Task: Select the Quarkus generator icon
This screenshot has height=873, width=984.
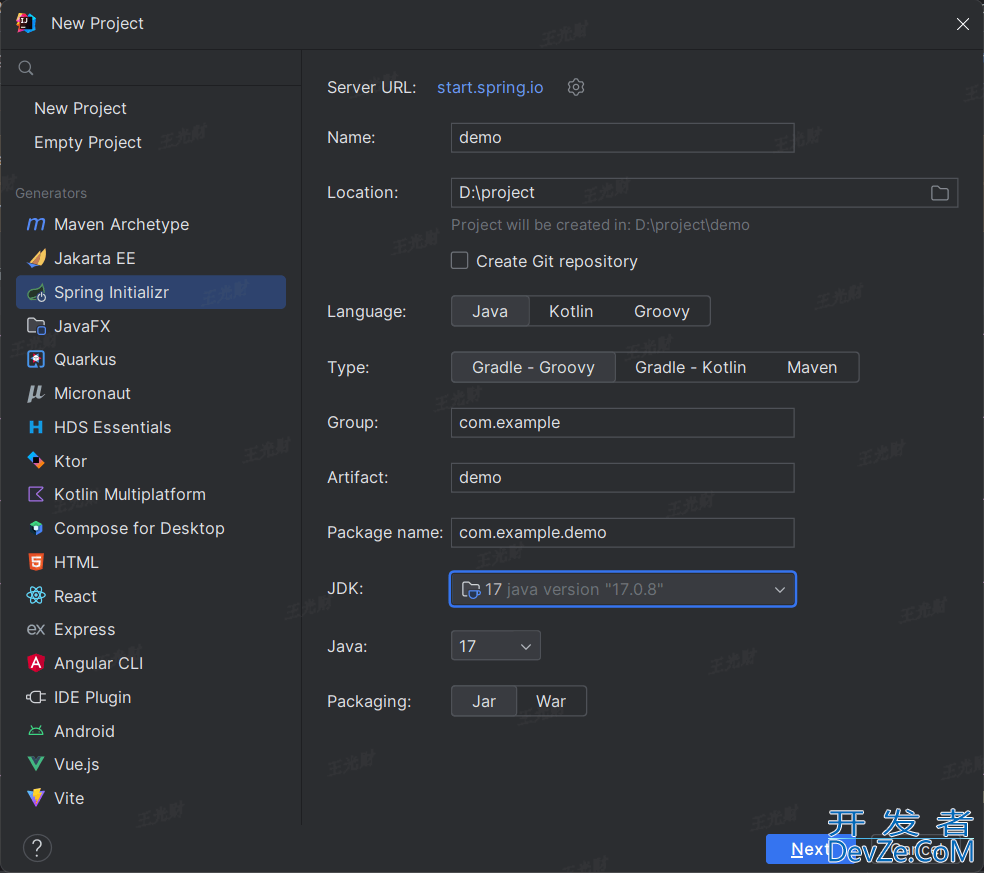Action: [x=36, y=359]
